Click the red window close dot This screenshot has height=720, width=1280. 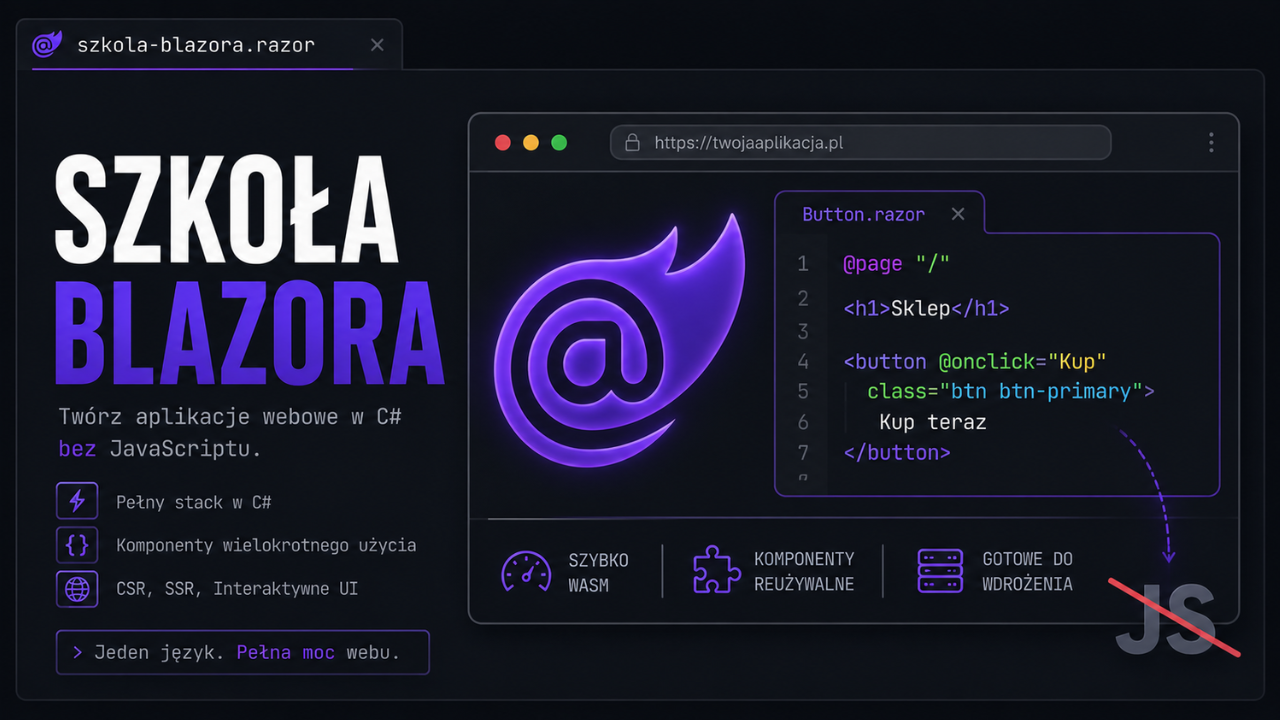pyautogui.click(x=503, y=142)
